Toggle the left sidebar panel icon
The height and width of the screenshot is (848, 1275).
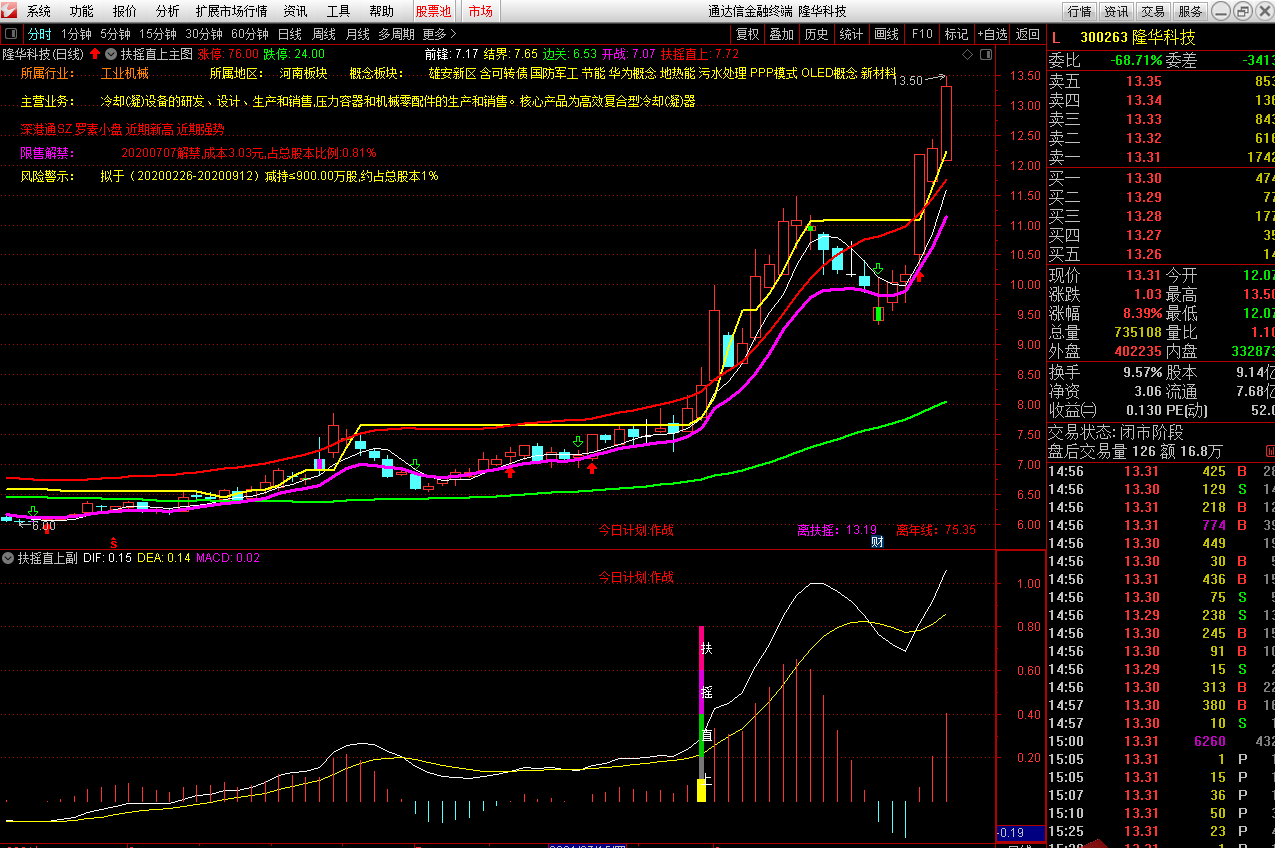click(11, 34)
